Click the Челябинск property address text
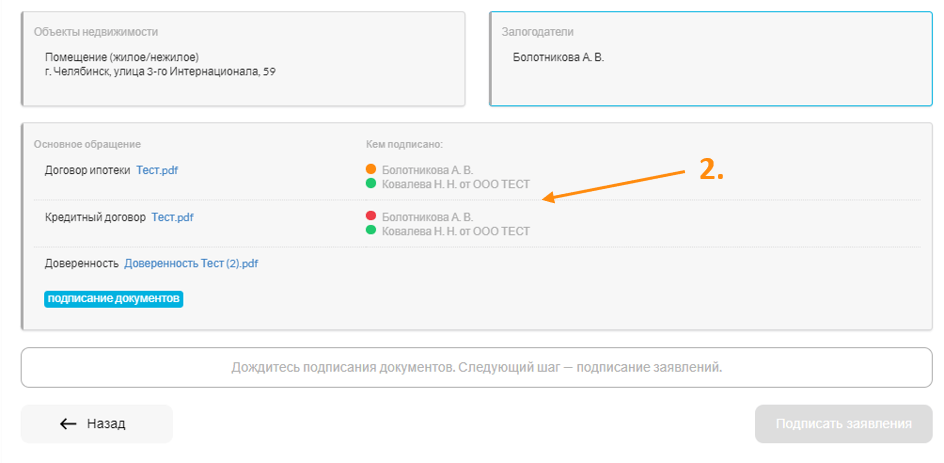The width and height of the screenshot is (944, 463). 160,72
